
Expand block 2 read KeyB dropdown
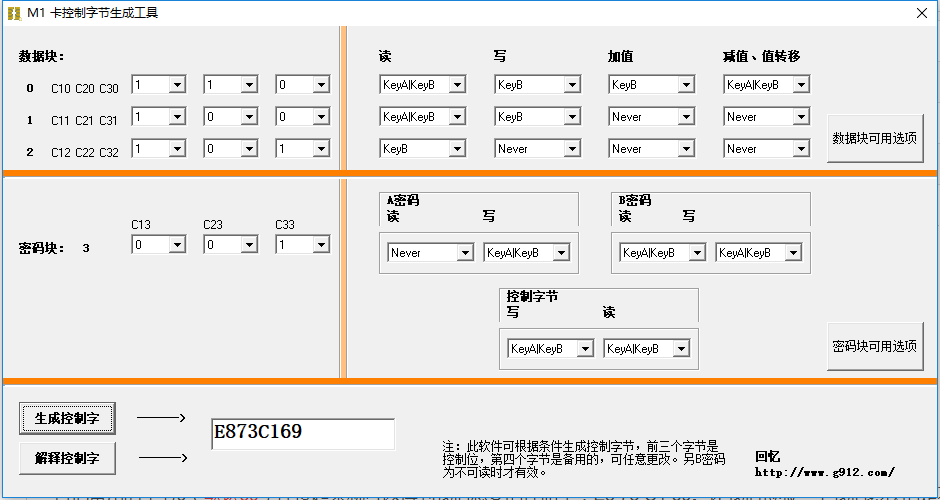click(457, 148)
